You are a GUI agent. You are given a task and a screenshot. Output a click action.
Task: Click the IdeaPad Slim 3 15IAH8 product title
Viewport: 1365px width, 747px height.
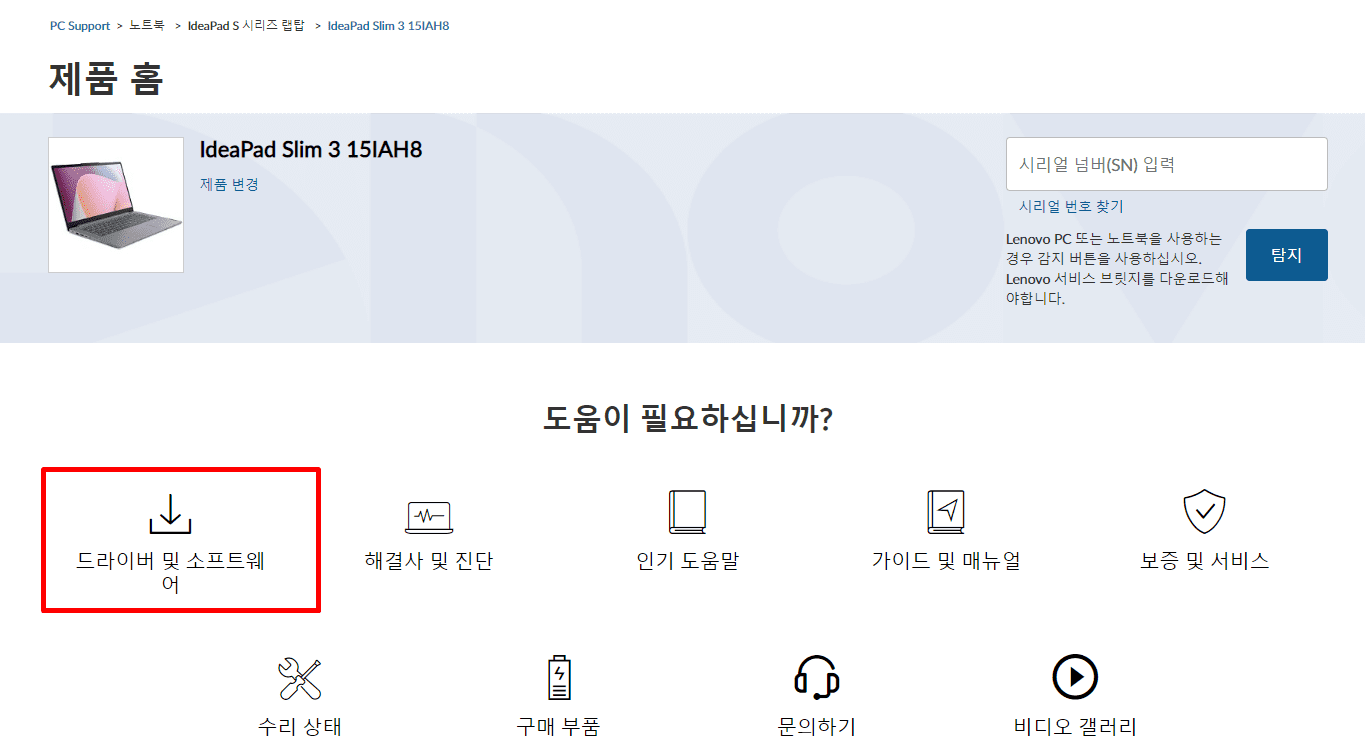click(x=311, y=150)
